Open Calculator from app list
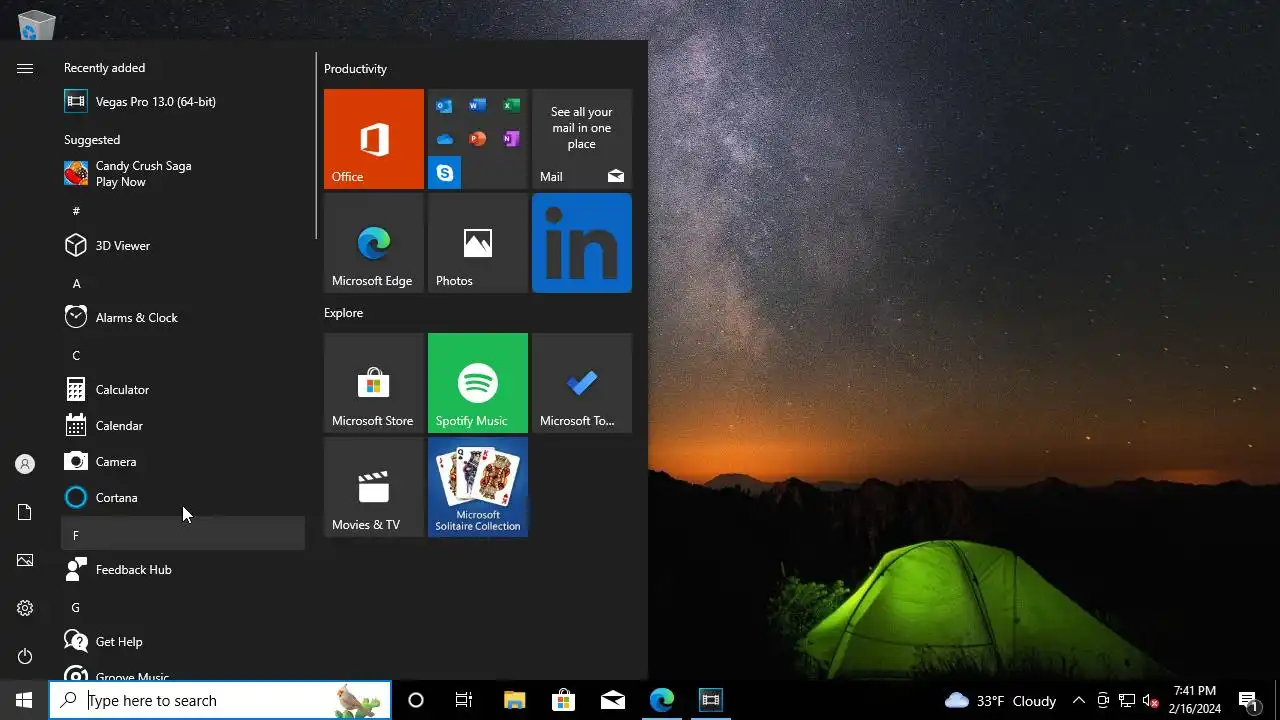Screen dimensions: 1280x720 pyautogui.click(x=183, y=389)
